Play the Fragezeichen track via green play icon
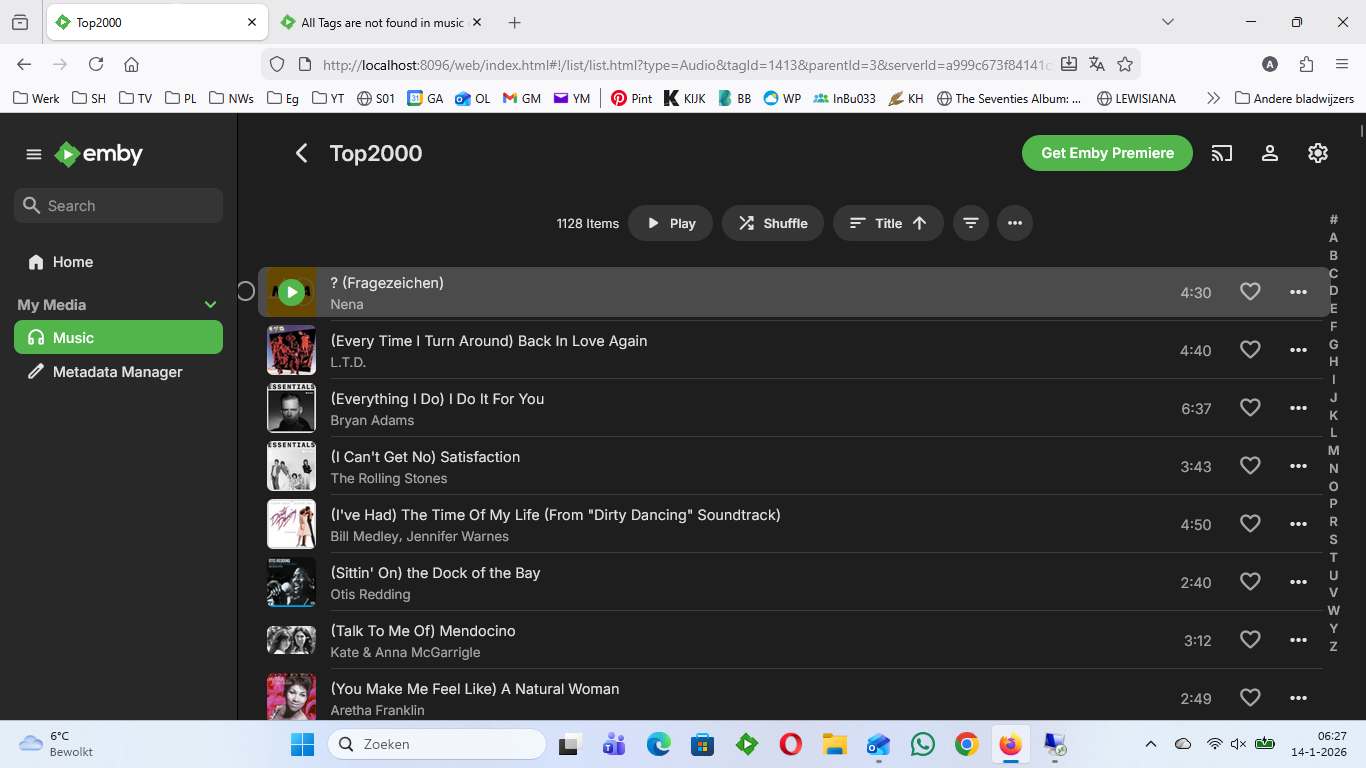This screenshot has height=768, width=1366. click(291, 292)
